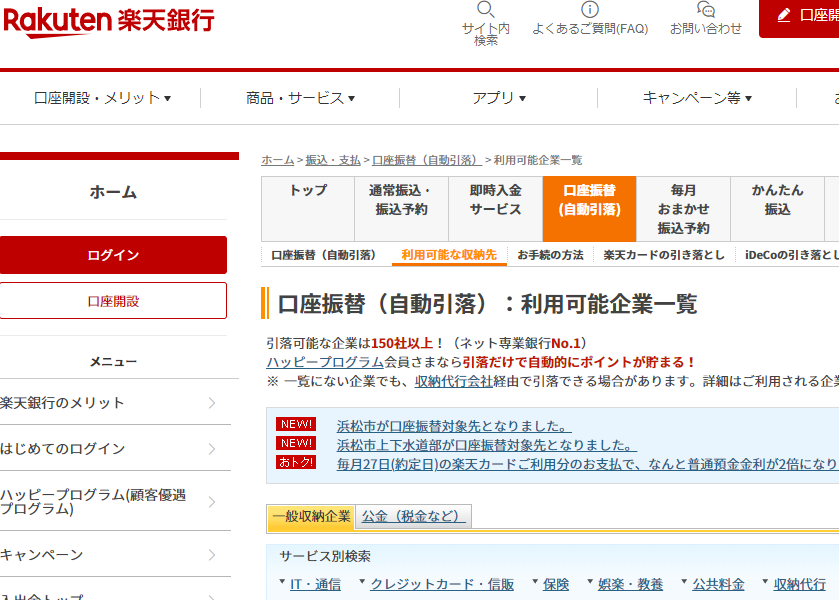The width and height of the screenshot is (839, 600).
Task: Select 毎月おまかせ振込予約 tab
Action: point(683,209)
